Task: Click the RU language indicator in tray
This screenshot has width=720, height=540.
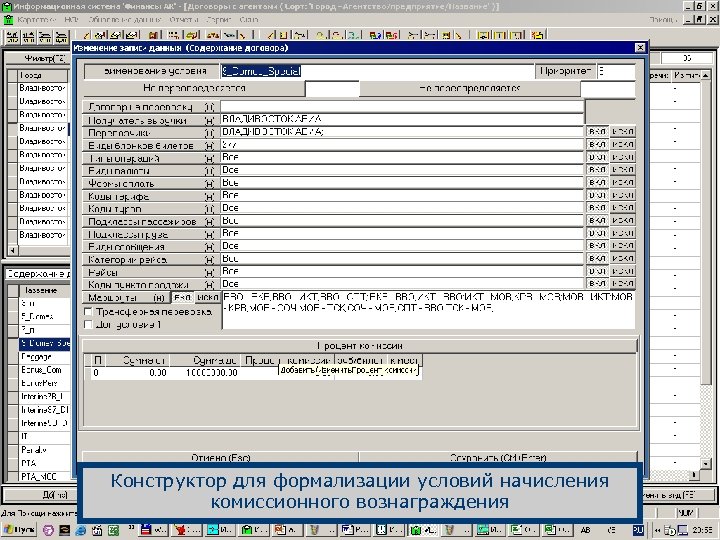Action: pos(638,530)
